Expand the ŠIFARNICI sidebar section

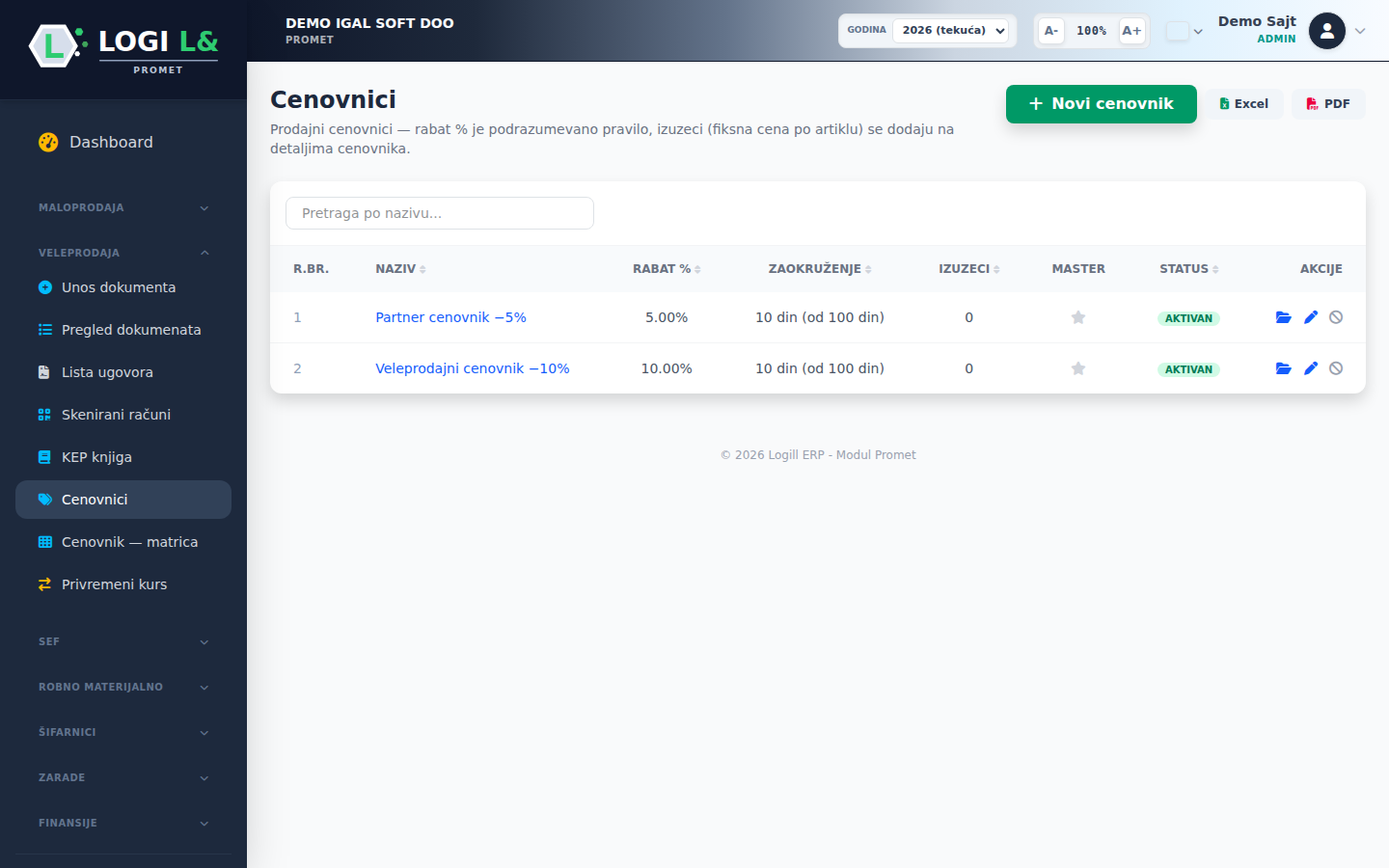[123, 732]
